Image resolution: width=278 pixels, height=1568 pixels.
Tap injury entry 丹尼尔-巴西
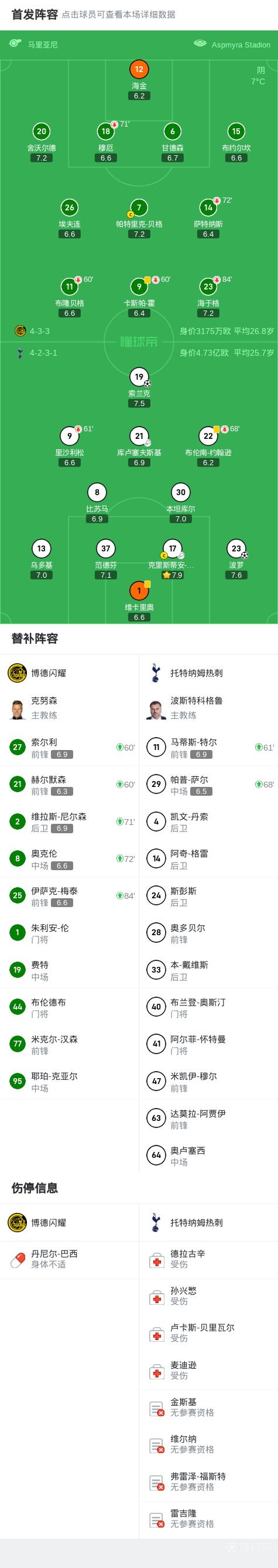[69, 1259]
